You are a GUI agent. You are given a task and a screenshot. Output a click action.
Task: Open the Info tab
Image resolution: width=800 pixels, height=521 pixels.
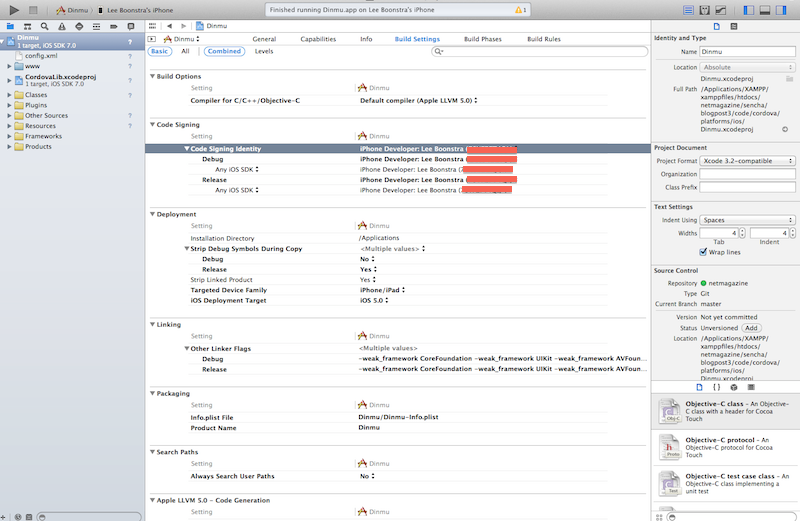click(366, 39)
